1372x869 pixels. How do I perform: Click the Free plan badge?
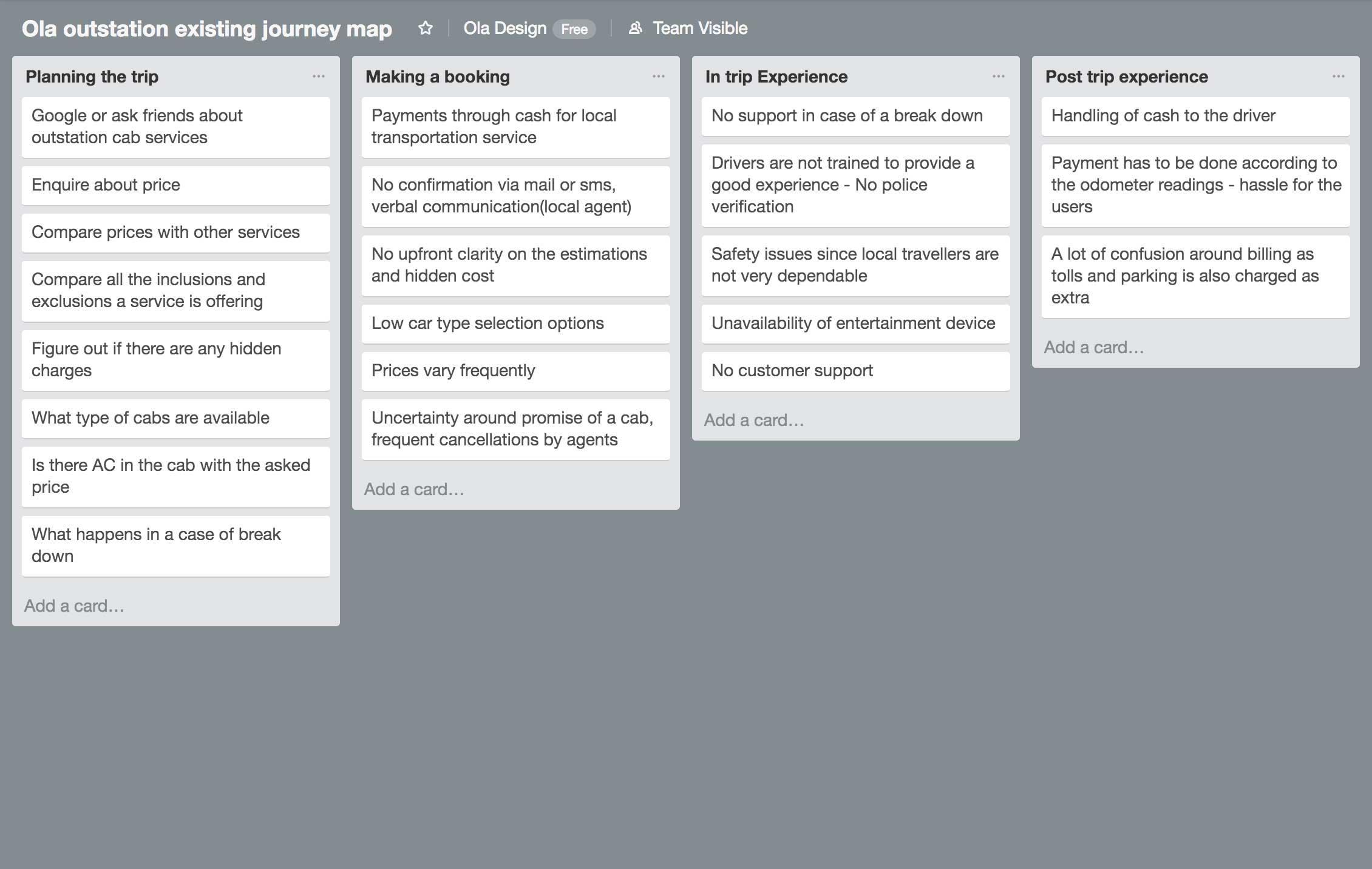coord(574,29)
